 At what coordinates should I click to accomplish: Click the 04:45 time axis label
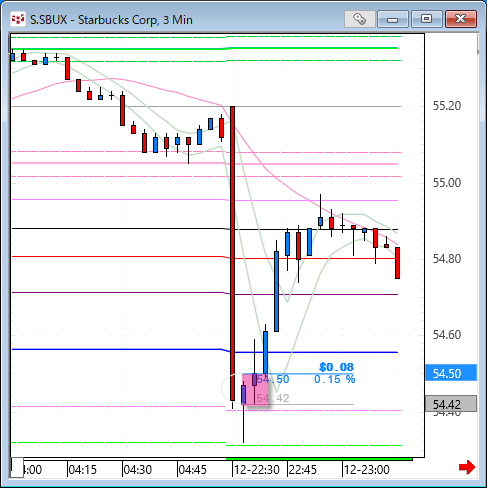pyautogui.click(x=192, y=470)
